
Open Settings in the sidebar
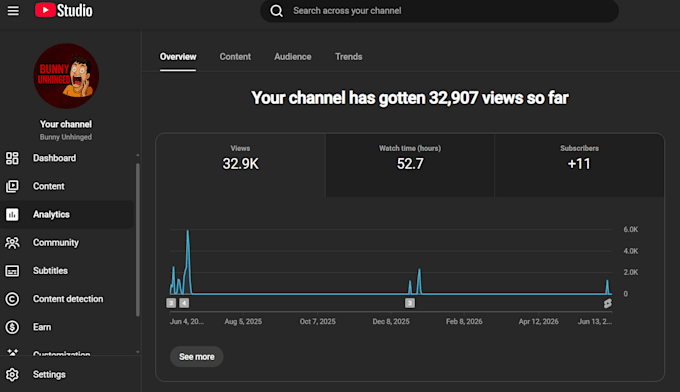[67, 374]
